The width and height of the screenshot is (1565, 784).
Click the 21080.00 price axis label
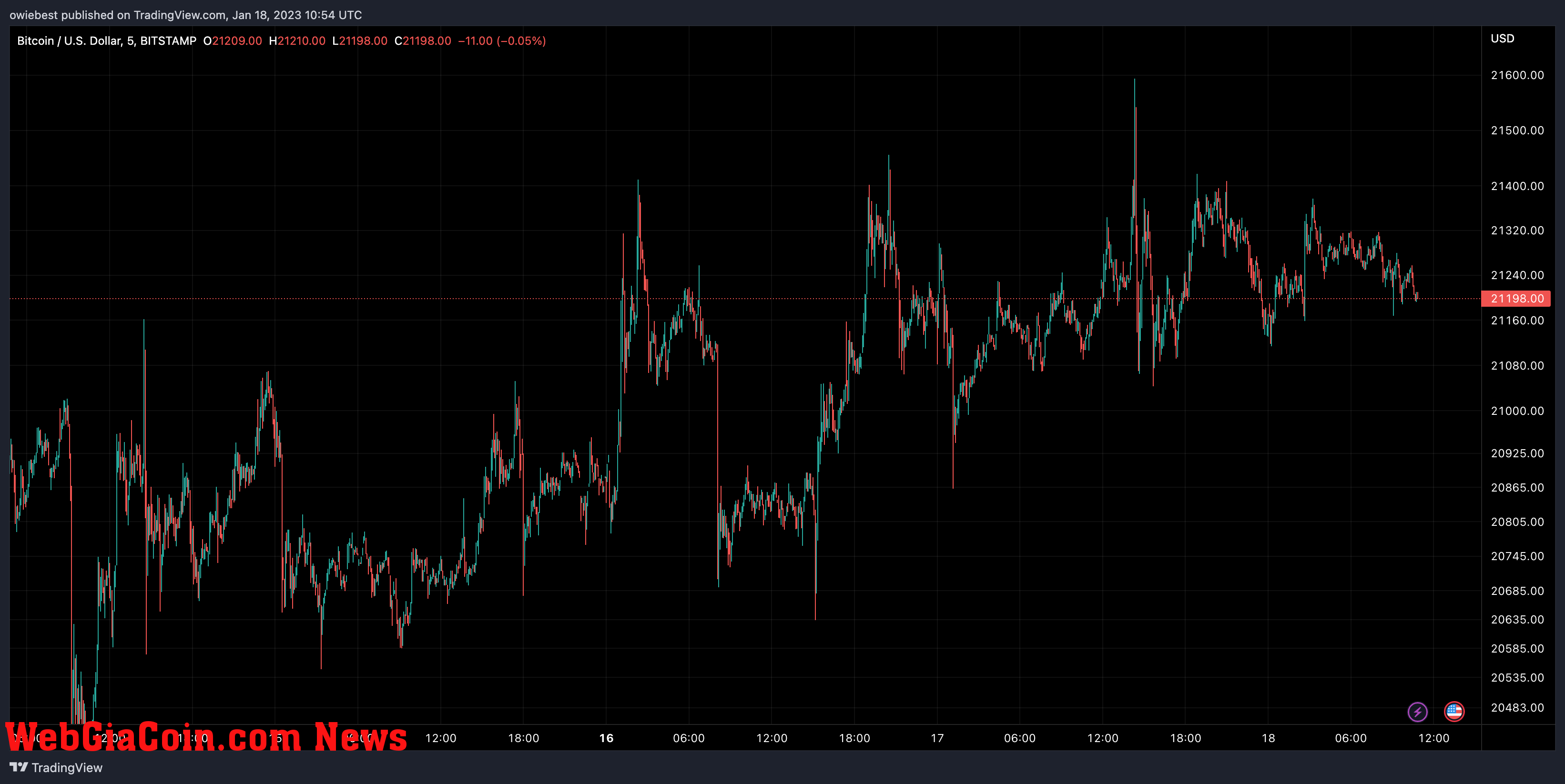click(1517, 366)
